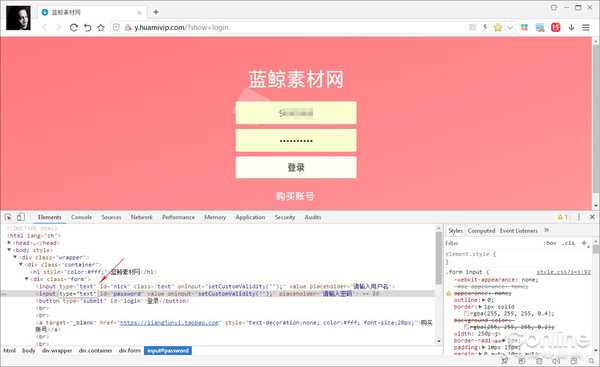
Task: Expand the head element node
Action: pos(10,243)
